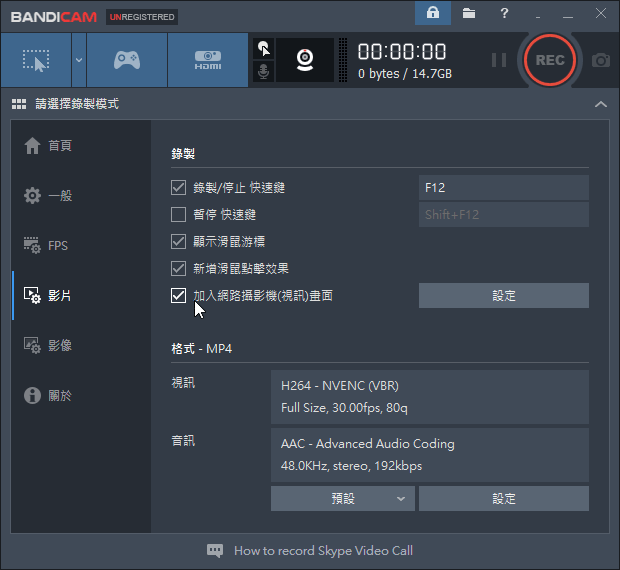Switch to the FPS tab
The width and height of the screenshot is (620, 570).
click(58, 245)
